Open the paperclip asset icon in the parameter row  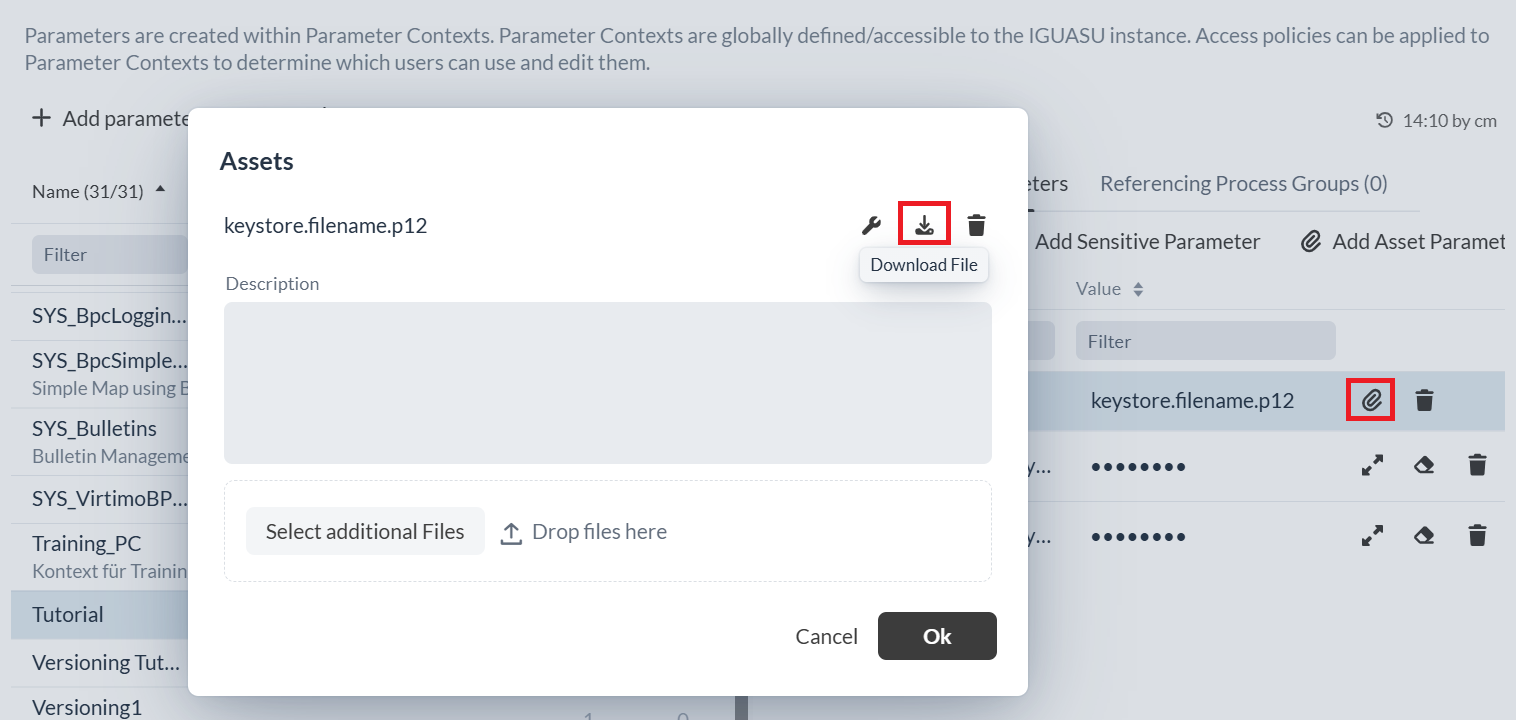pyautogui.click(x=1372, y=401)
